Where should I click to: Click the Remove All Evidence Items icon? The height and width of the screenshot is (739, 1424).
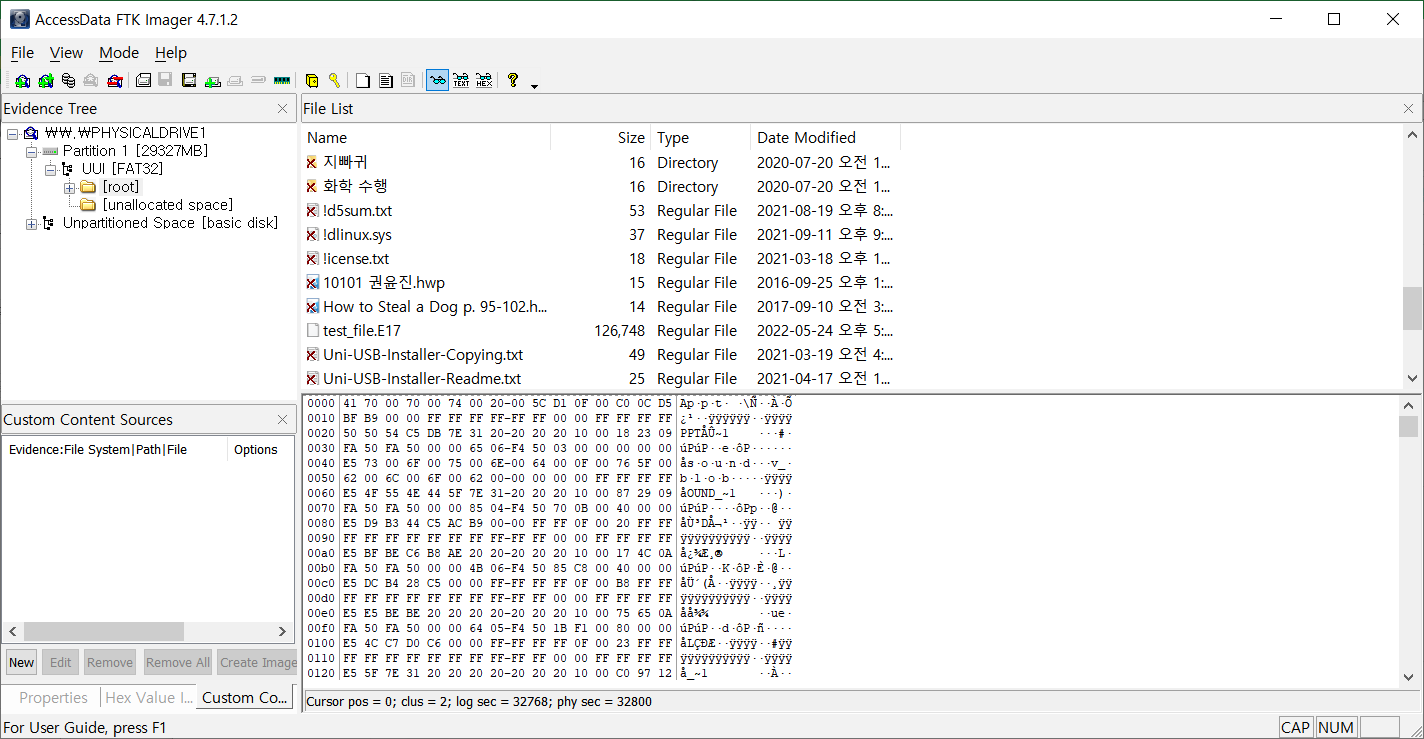click(x=115, y=80)
